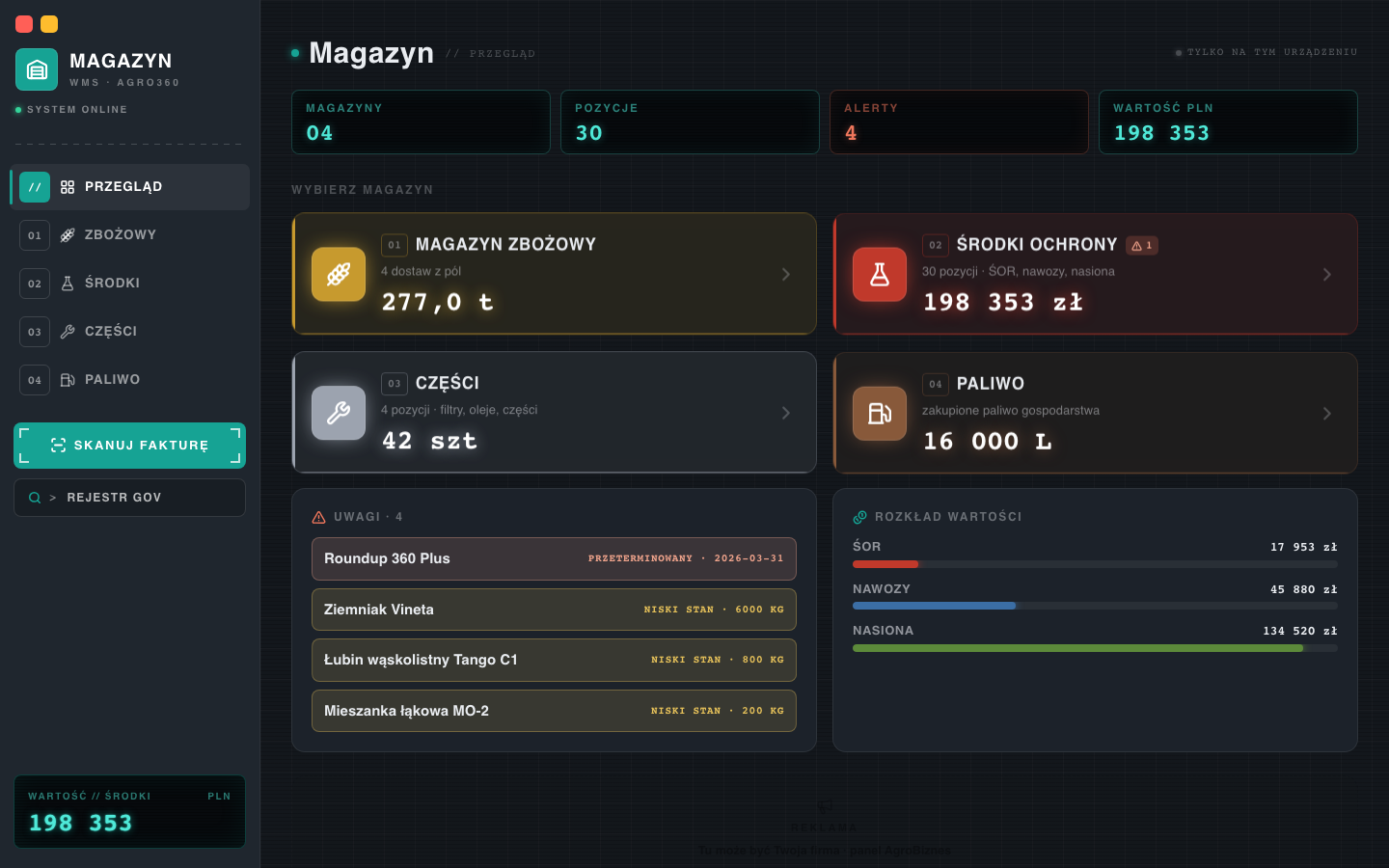Open Paliwo warehouse via its chevron arrow
Viewport: 1389px width, 868px height.
[x=1327, y=413]
